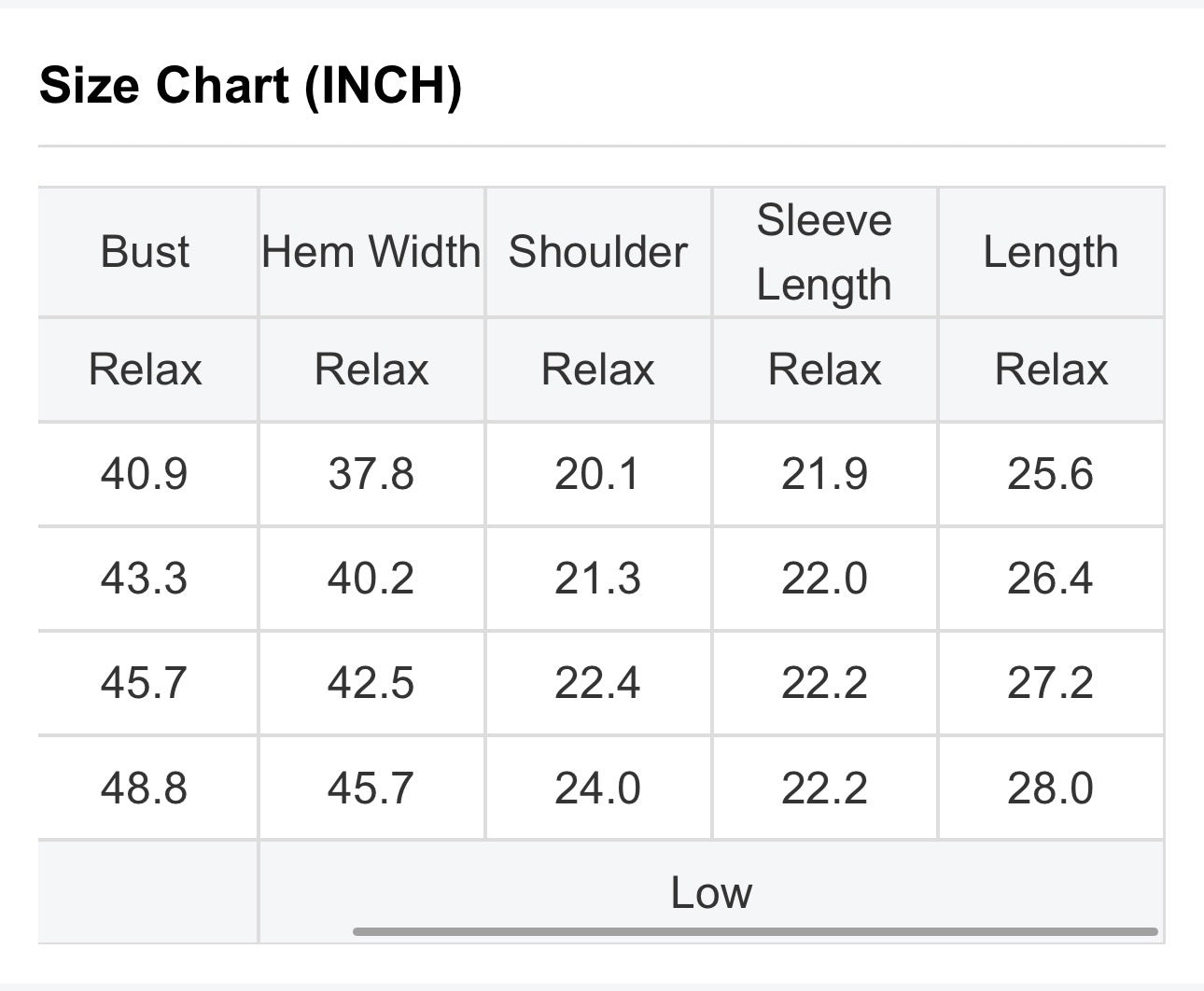Click the horizontal scrollbar under the table

coord(755,931)
